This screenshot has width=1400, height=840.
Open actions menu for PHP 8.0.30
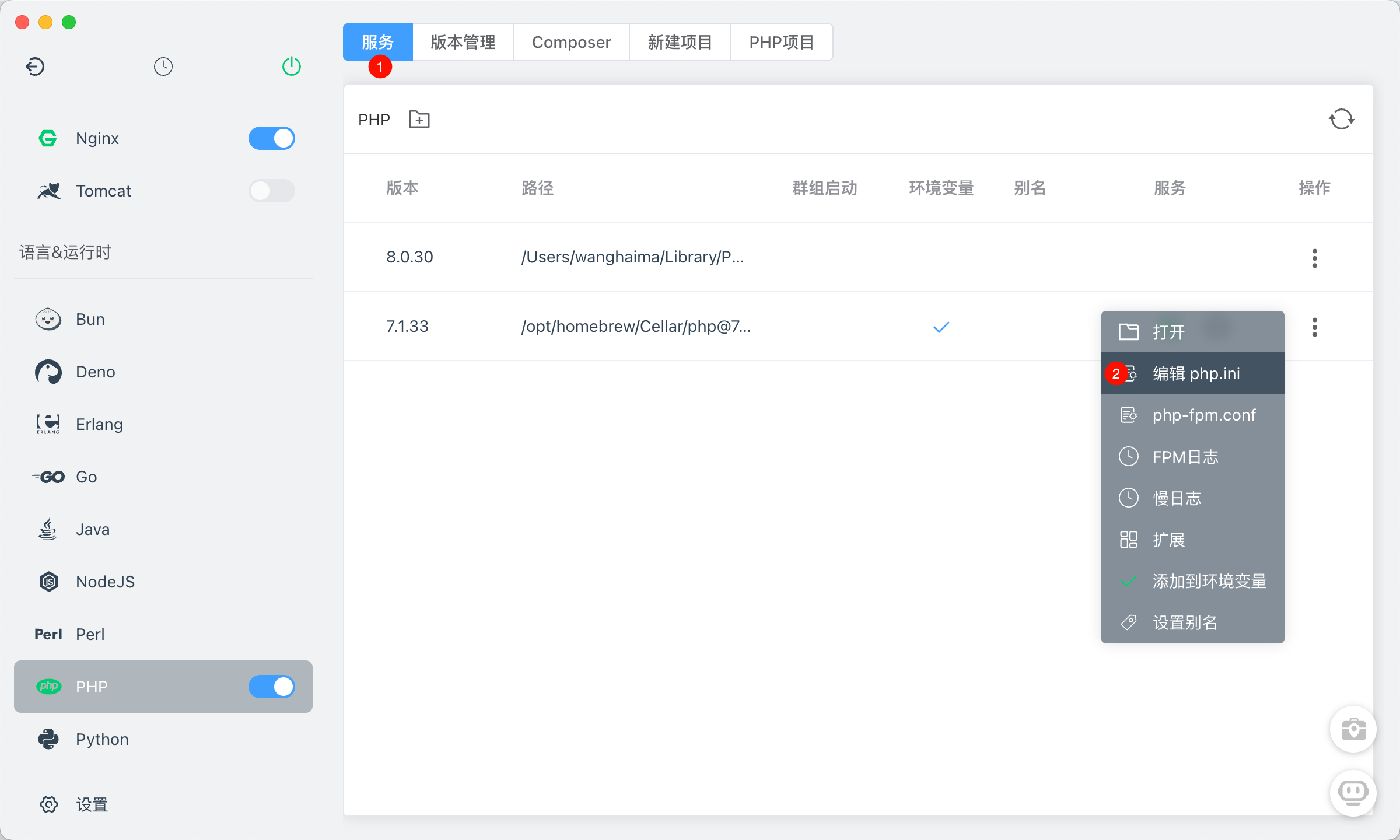click(1315, 258)
